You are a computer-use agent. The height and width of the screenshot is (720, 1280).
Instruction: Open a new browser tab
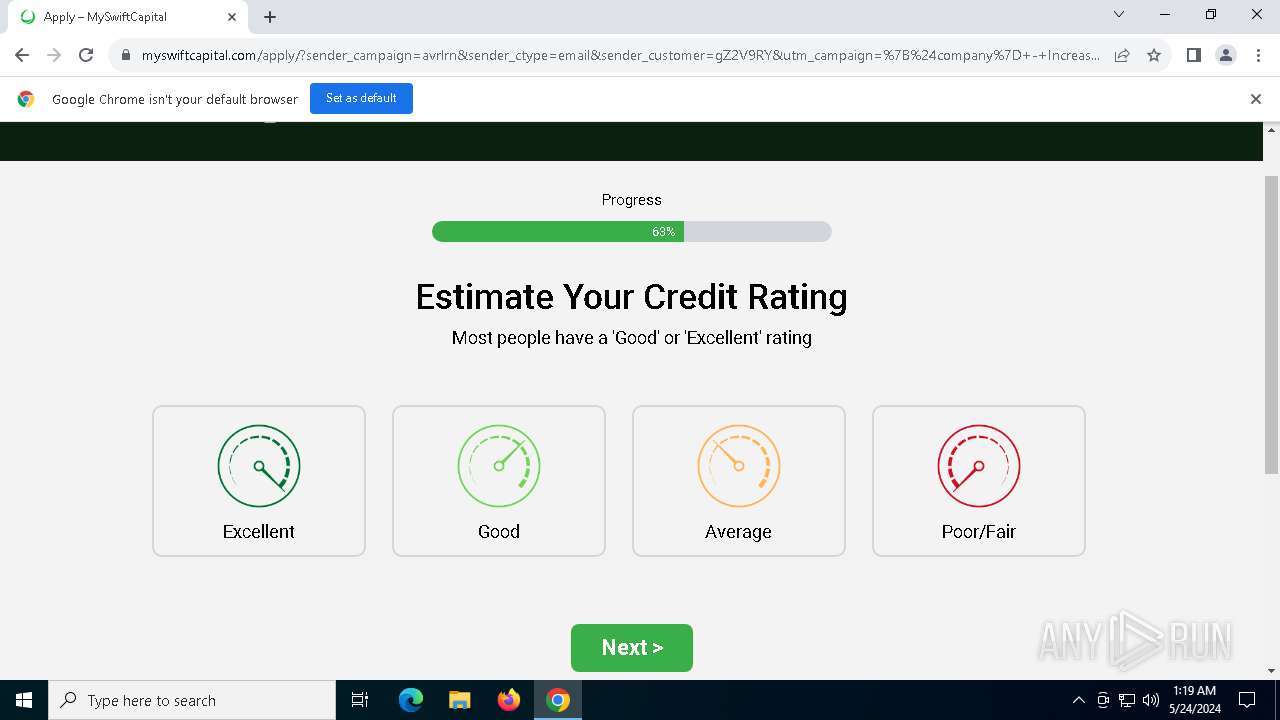coord(270,17)
